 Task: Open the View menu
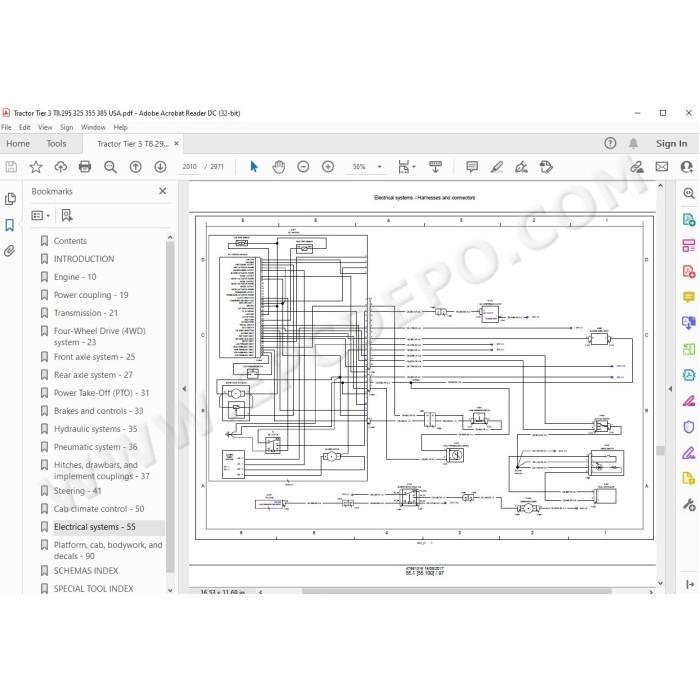(x=45, y=127)
